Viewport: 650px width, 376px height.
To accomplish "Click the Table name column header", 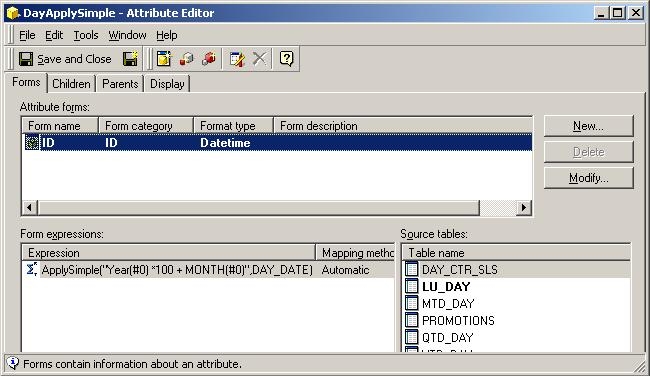I will coord(516,252).
